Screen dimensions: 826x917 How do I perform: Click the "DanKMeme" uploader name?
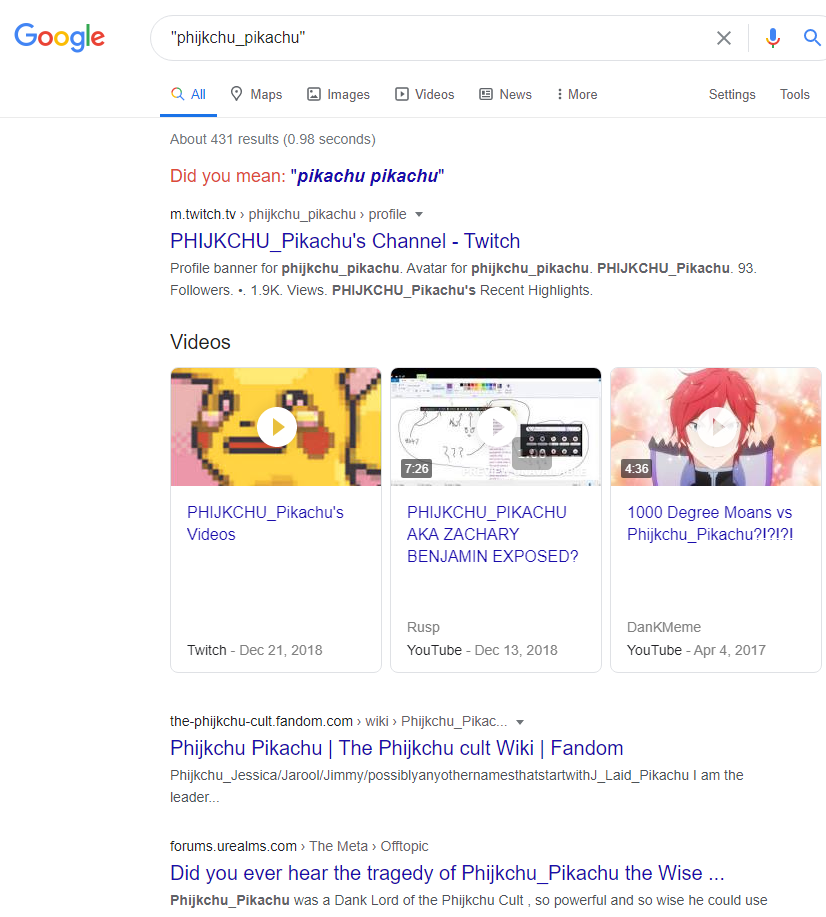(664, 628)
